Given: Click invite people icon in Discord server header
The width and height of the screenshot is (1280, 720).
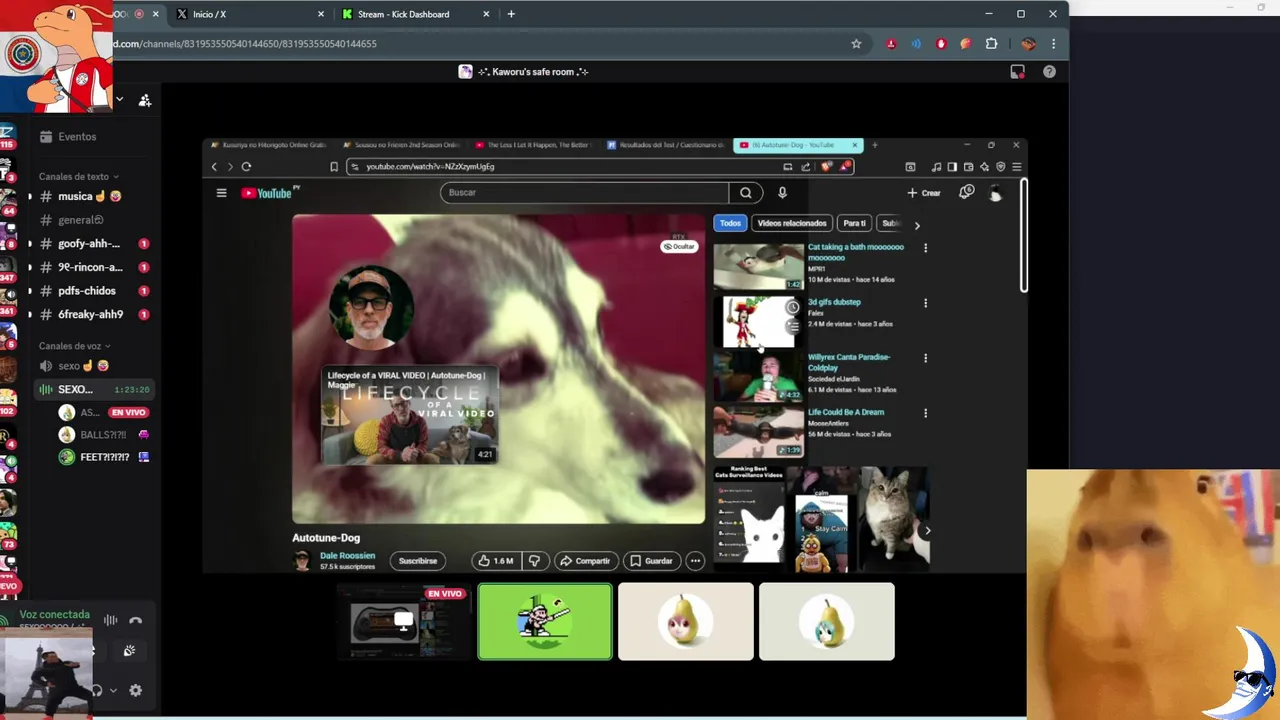Looking at the screenshot, I should (x=145, y=100).
